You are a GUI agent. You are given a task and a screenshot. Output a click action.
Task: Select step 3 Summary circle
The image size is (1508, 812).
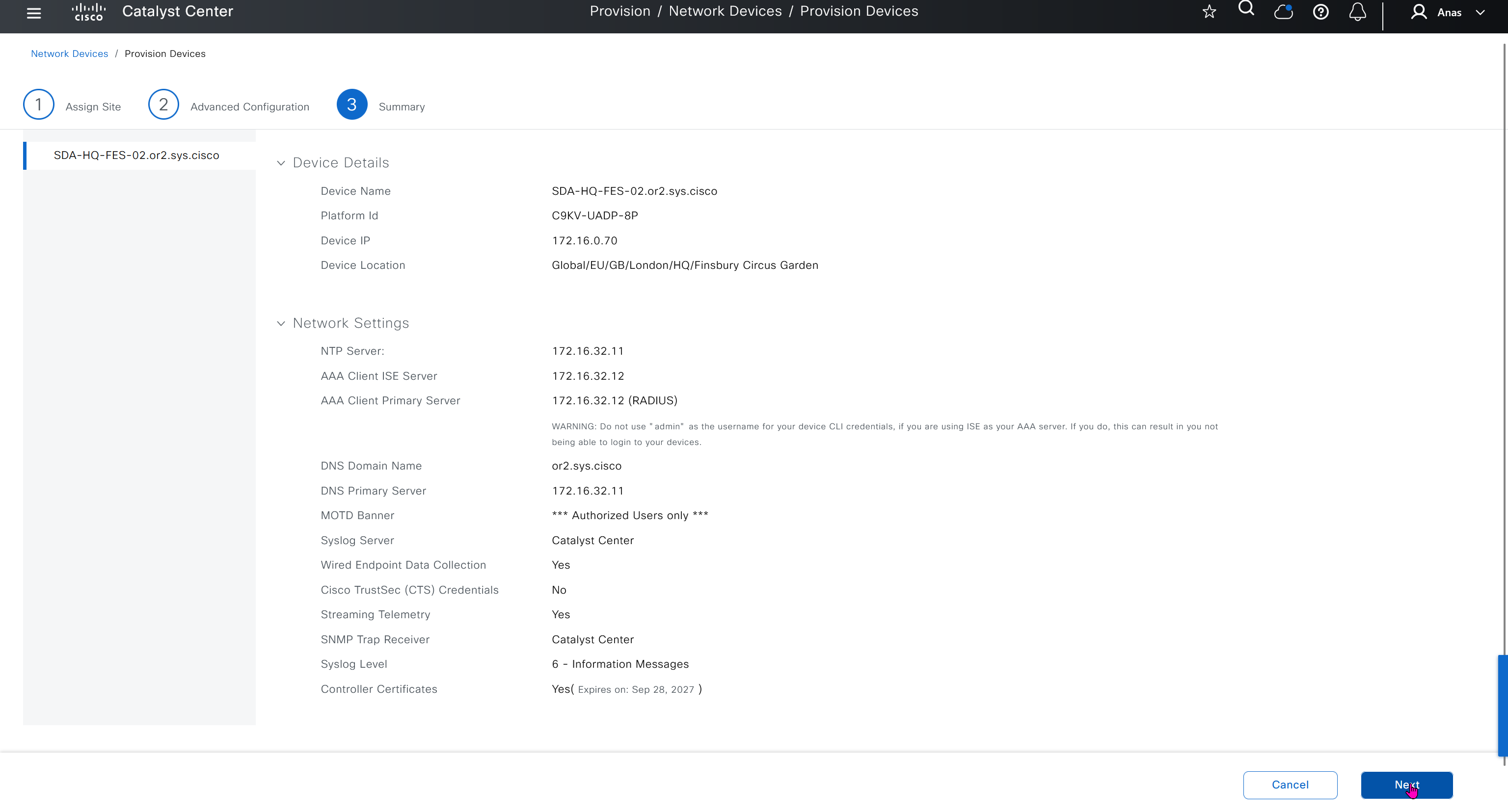pyautogui.click(x=352, y=105)
